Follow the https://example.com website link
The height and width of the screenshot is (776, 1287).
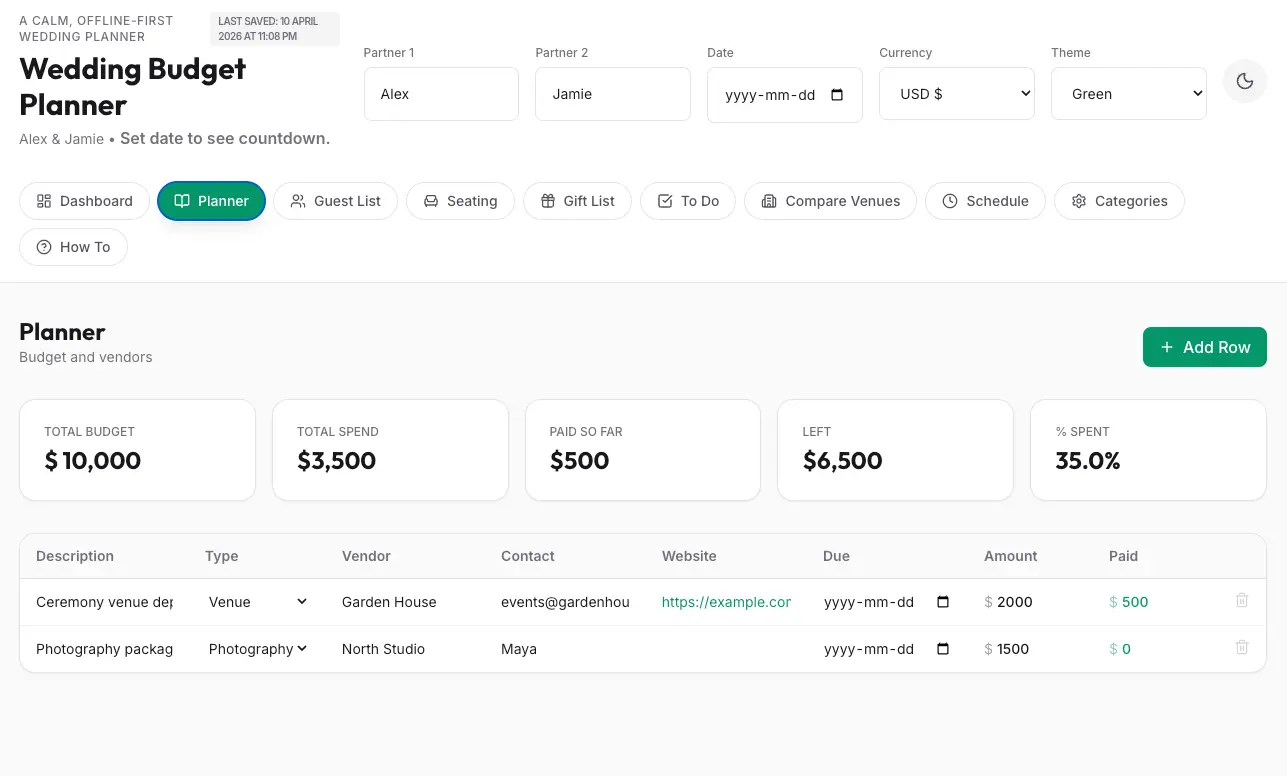coord(726,602)
